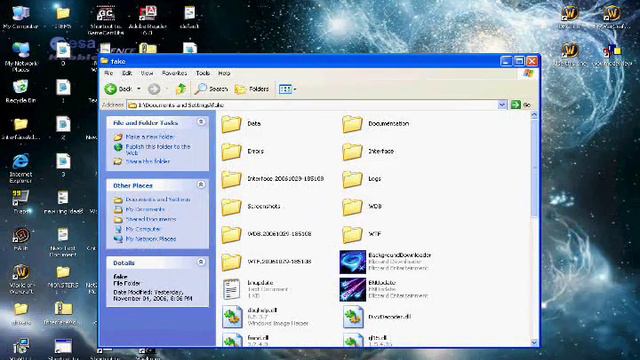Click Publish this folder to the Web

click(x=158, y=149)
